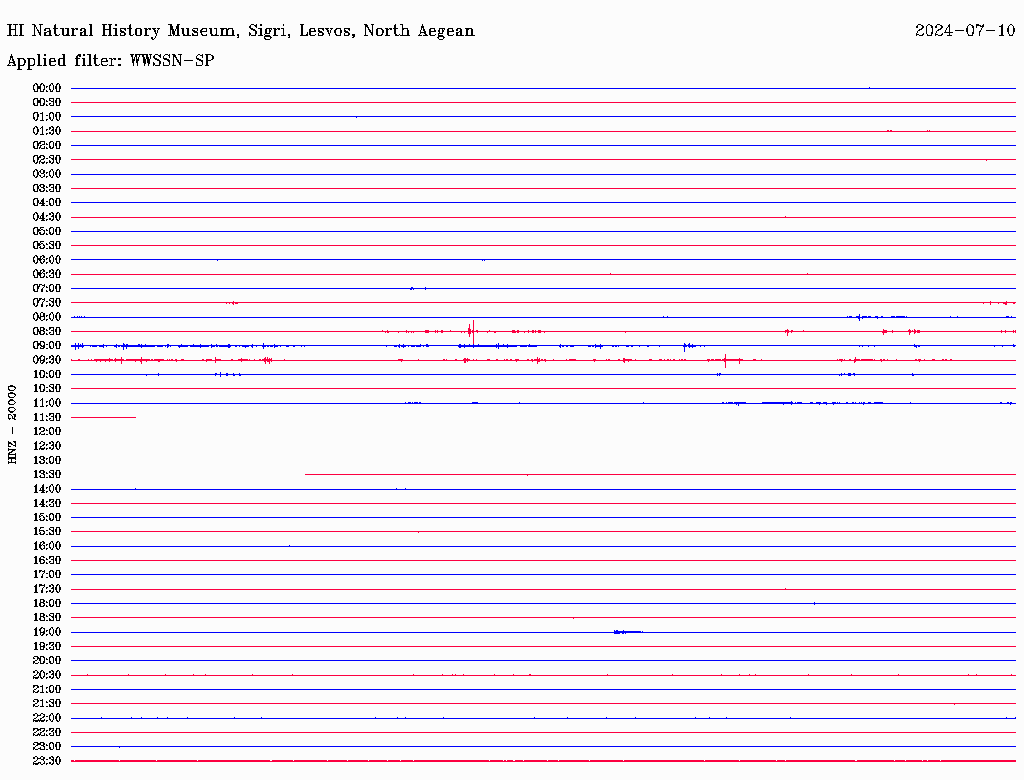Click the 22:00 time label
This screenshot has height=780, width=1024.
[x=47, y=718]
